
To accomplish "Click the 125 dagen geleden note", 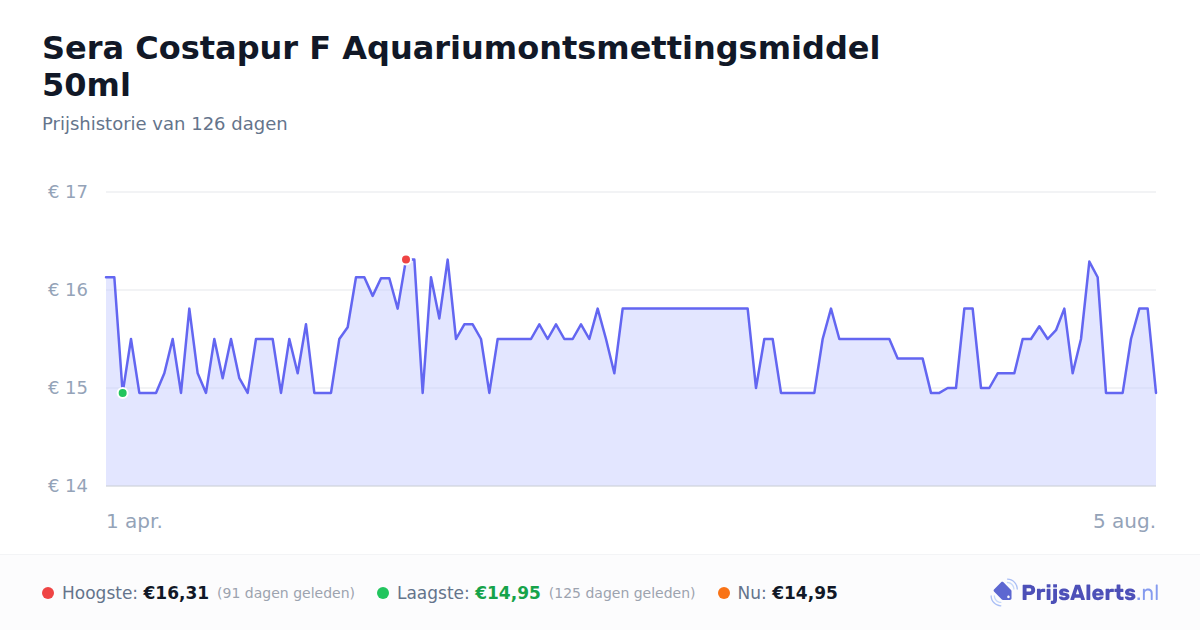I will [x=622, y=593].
